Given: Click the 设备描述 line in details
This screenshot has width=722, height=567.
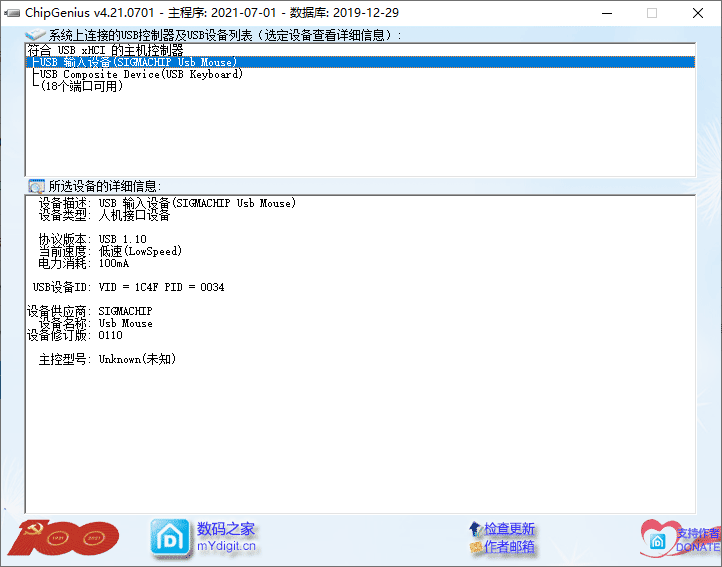Looking at the screenshot, I should point(167,203).
